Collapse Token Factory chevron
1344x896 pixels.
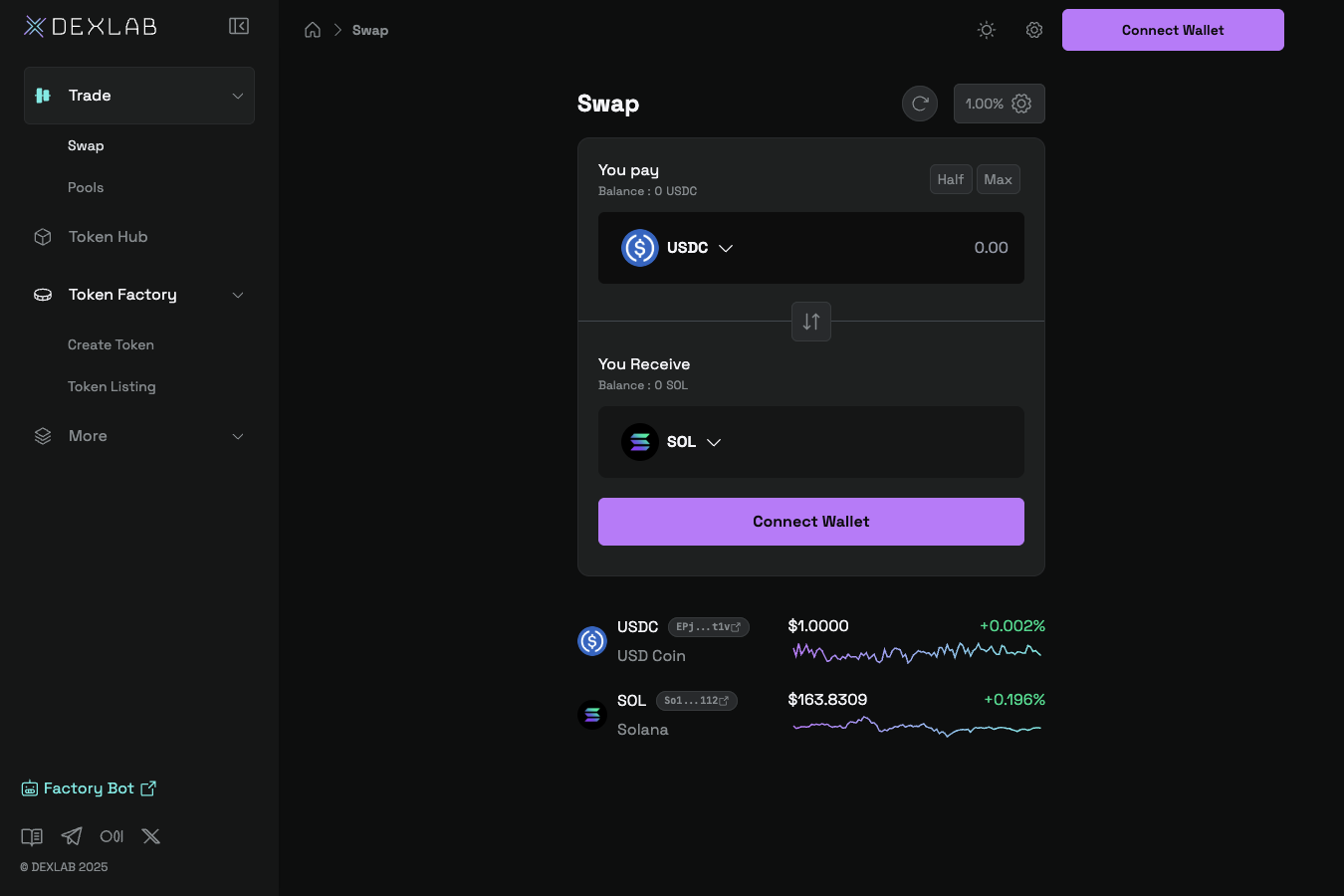[238, 295]
